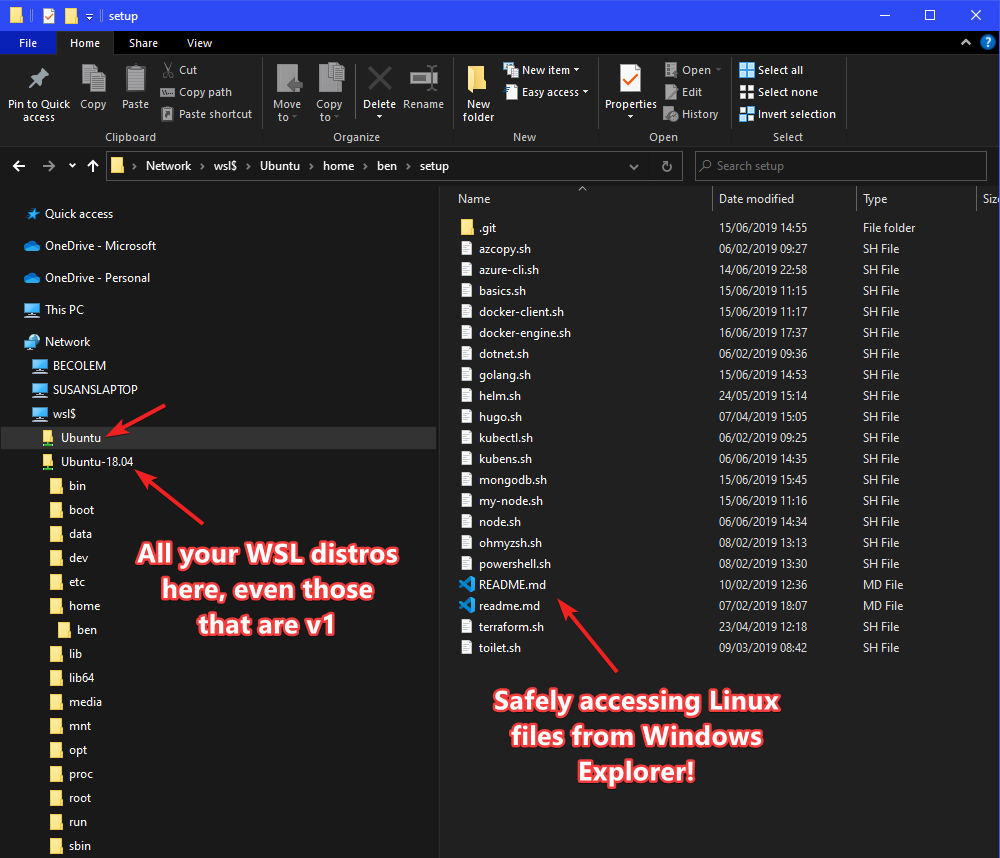Click the Copy icon in Clipboard group

tap(93, 80)
